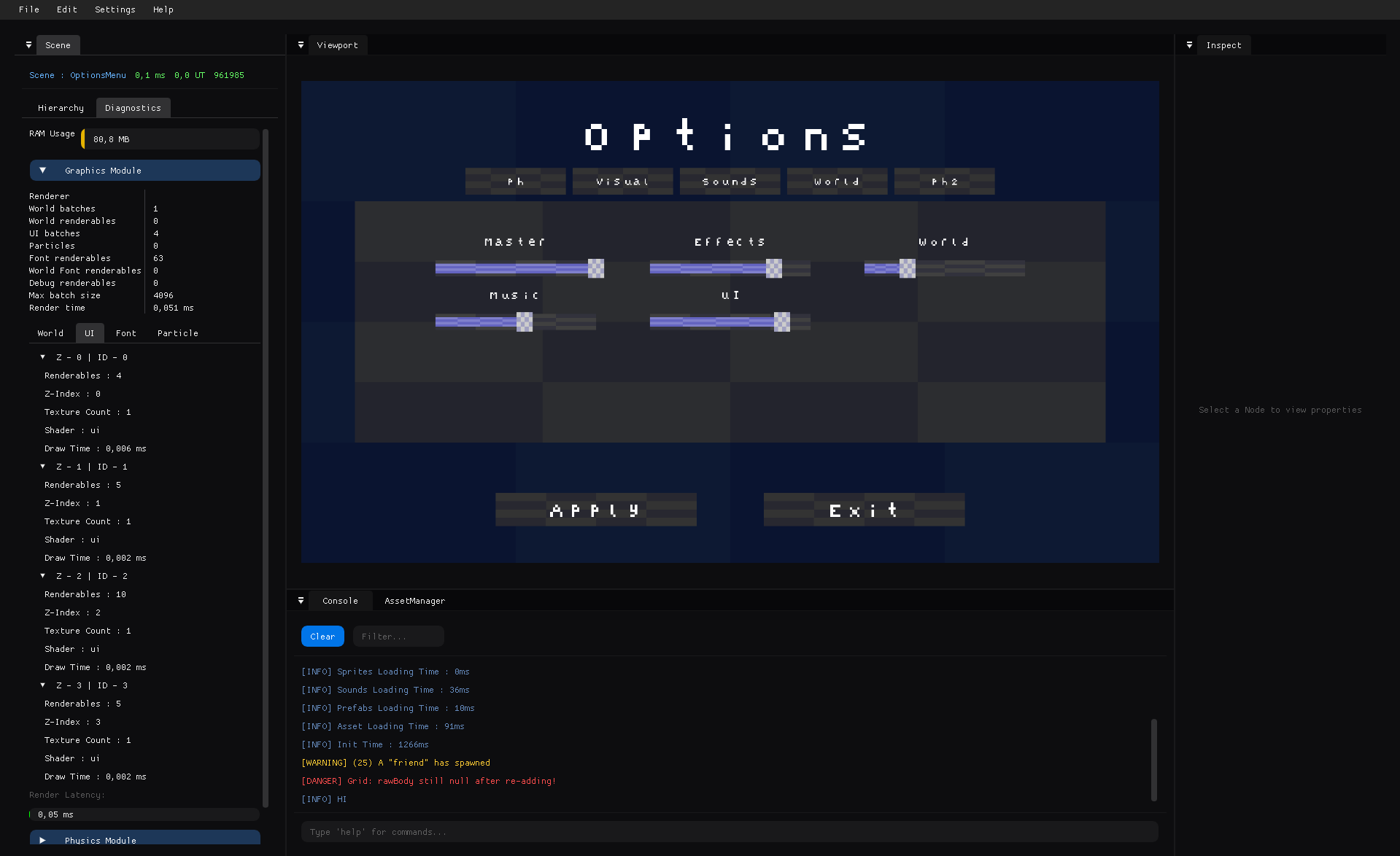
Task: Switch to the Hierarchy tab
Action: tap(61, 108)
